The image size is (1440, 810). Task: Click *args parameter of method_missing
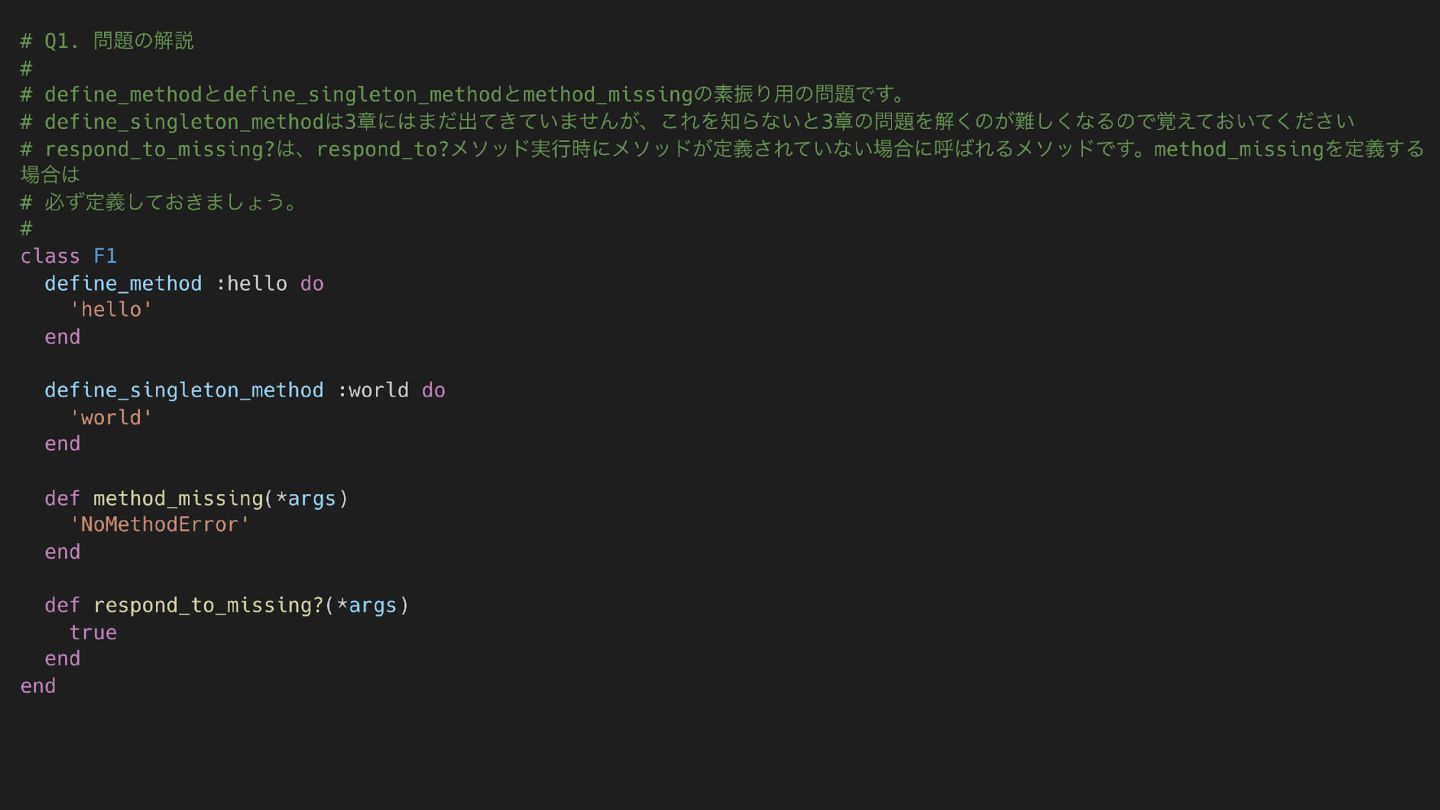pos(306,498)
